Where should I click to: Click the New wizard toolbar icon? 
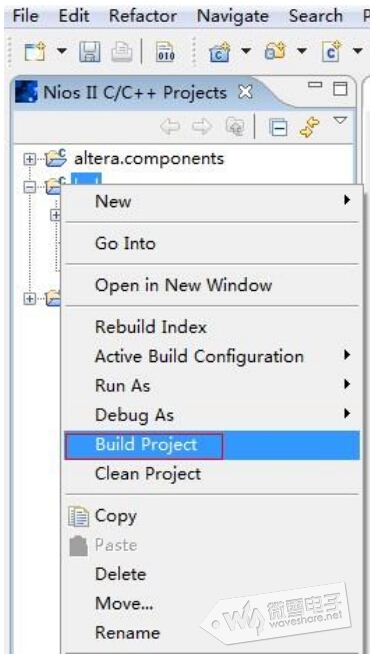pos(35,52)
